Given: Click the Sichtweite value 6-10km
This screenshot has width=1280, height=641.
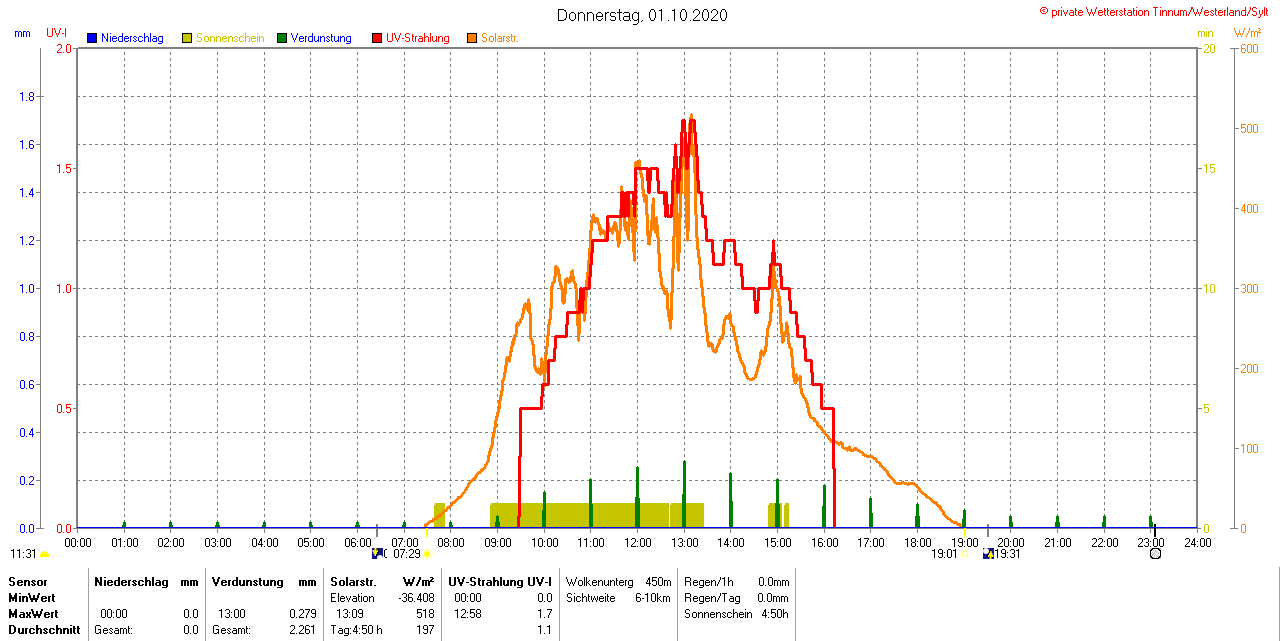Looking at the screenshot, I should pyautogui.click(x=653, y=598).
